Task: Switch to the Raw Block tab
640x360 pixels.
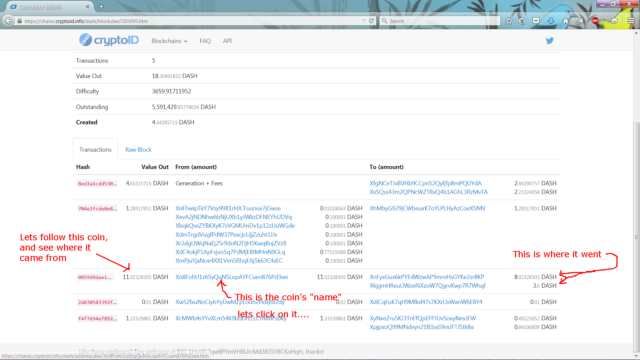Action: pyautogui.click(x=138, y=149)
